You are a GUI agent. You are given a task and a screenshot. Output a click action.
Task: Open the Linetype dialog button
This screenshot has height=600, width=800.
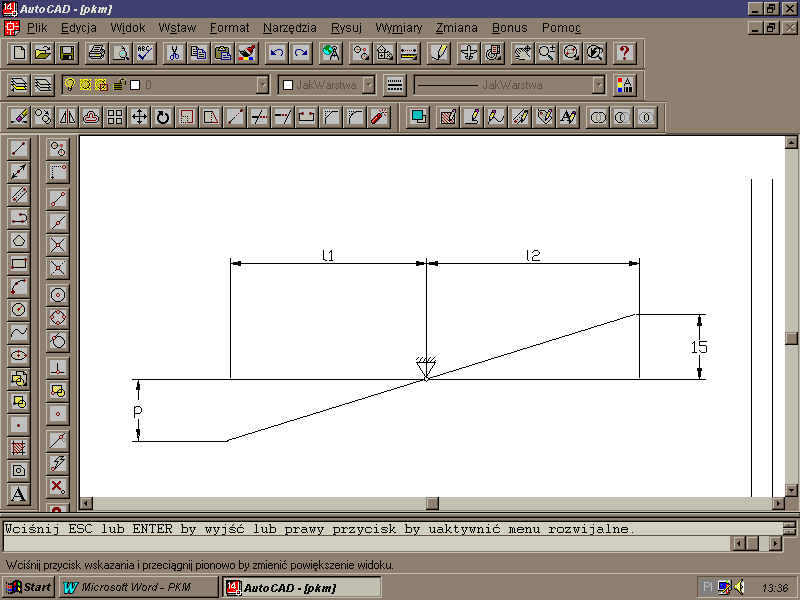tap(394, 85)
